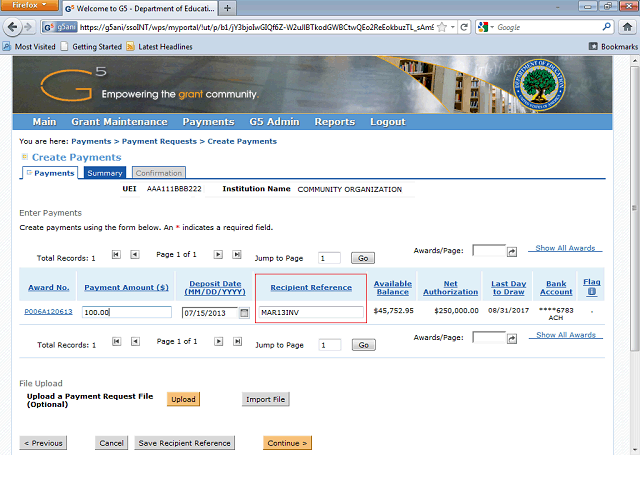Sort by Recipient Reference column
This screenshot has width=640, height=480.
311,287
